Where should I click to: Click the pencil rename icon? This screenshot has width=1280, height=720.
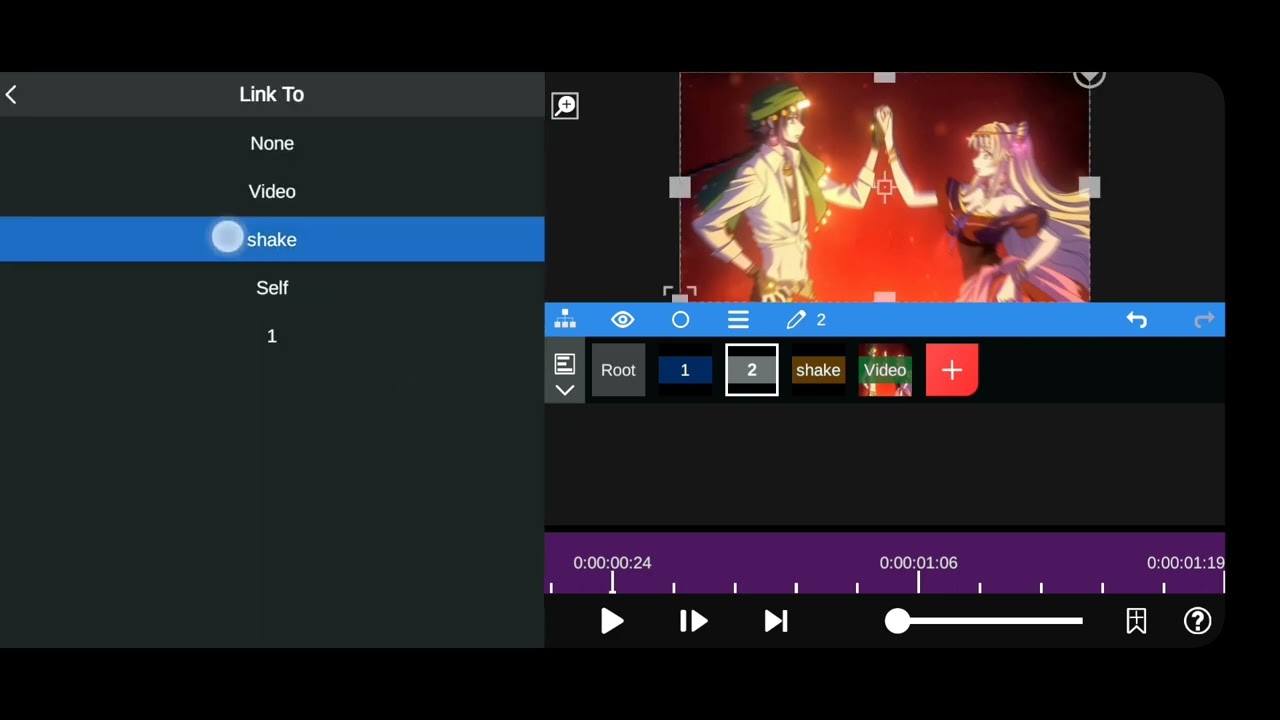[796, 320]
